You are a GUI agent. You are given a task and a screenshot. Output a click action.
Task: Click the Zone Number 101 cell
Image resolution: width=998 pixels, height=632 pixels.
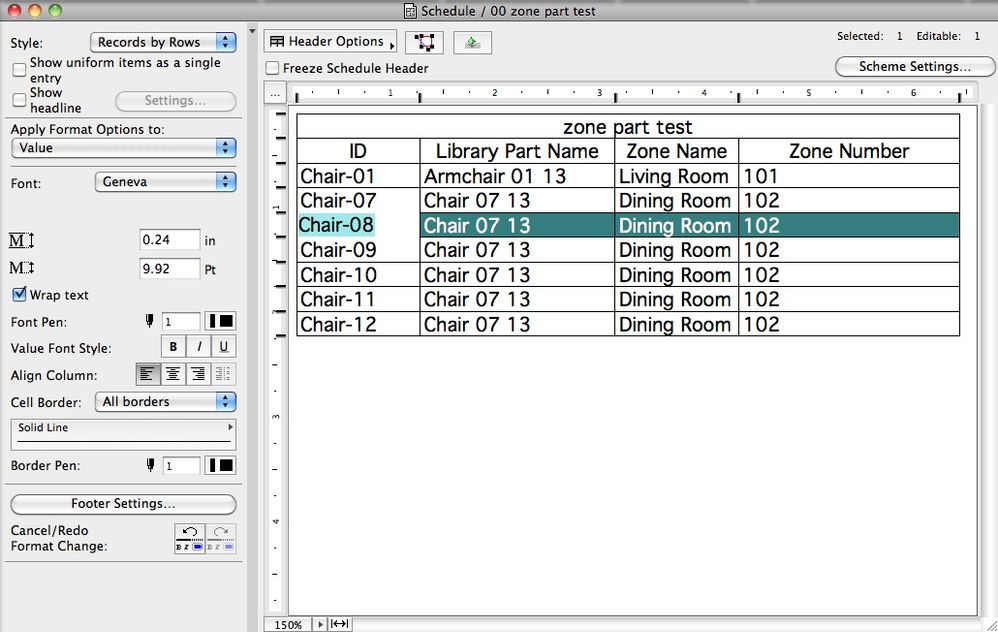(849, 176)
